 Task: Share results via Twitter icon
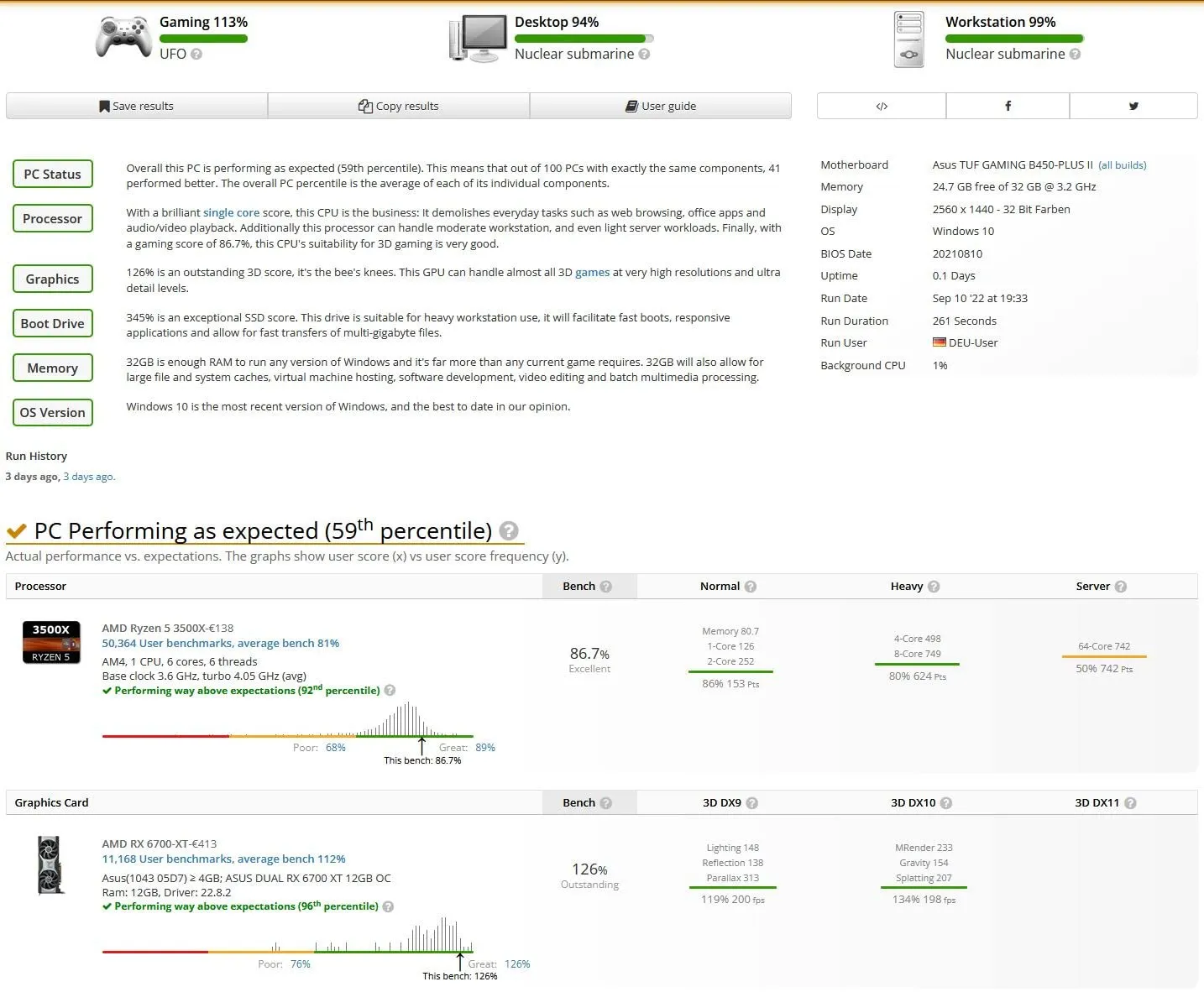[1133, 106]
